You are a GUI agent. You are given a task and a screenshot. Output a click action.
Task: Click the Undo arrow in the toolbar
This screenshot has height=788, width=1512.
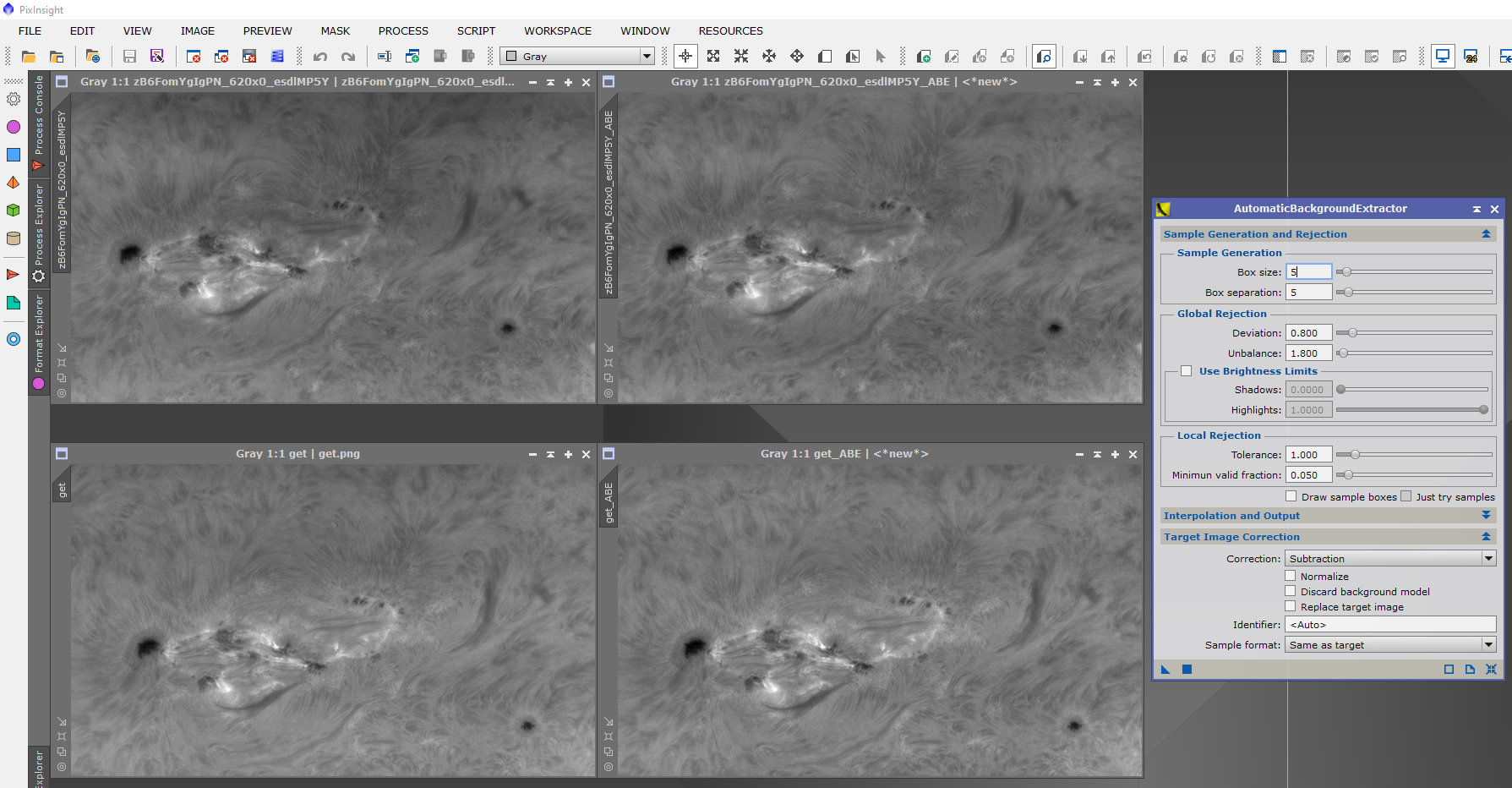coord(319,57)
